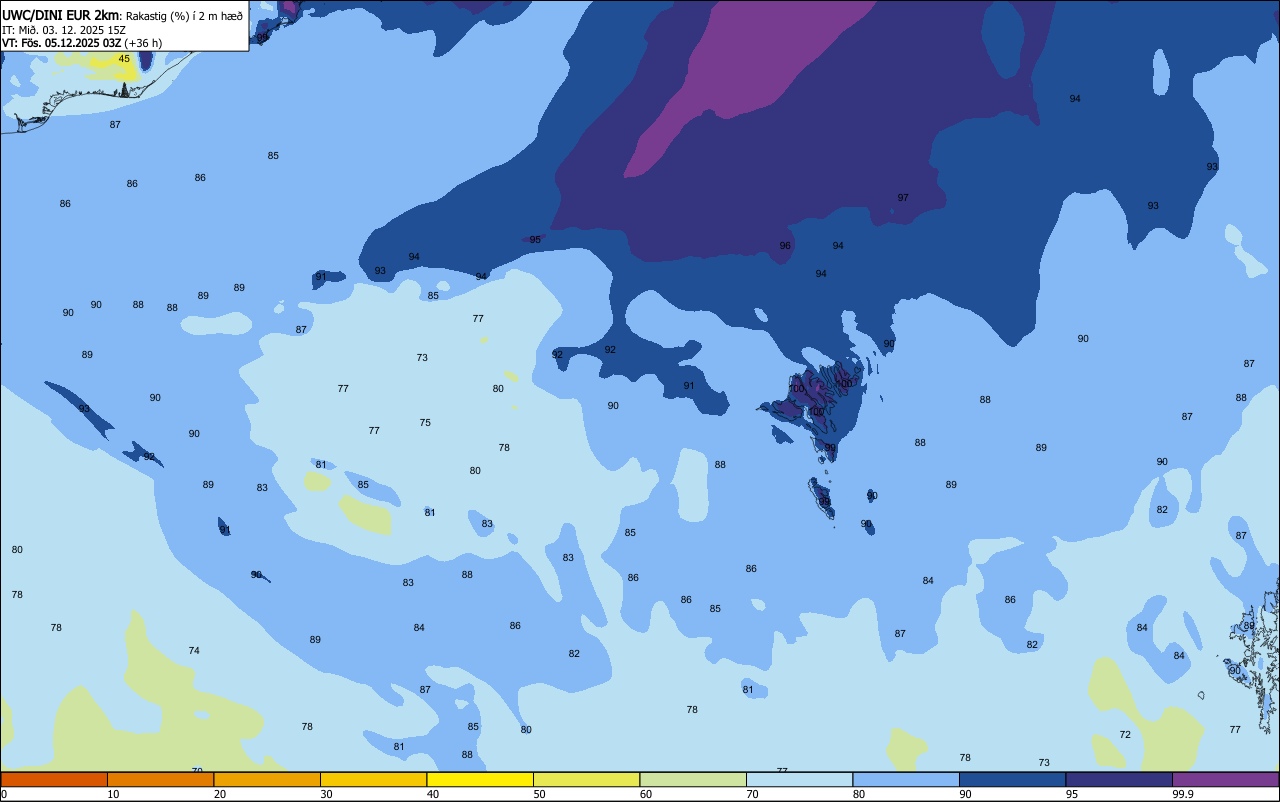1280x802 pixels.
Task: Click the "40" tick label on the color scale
Action: (x=433, y=794)
